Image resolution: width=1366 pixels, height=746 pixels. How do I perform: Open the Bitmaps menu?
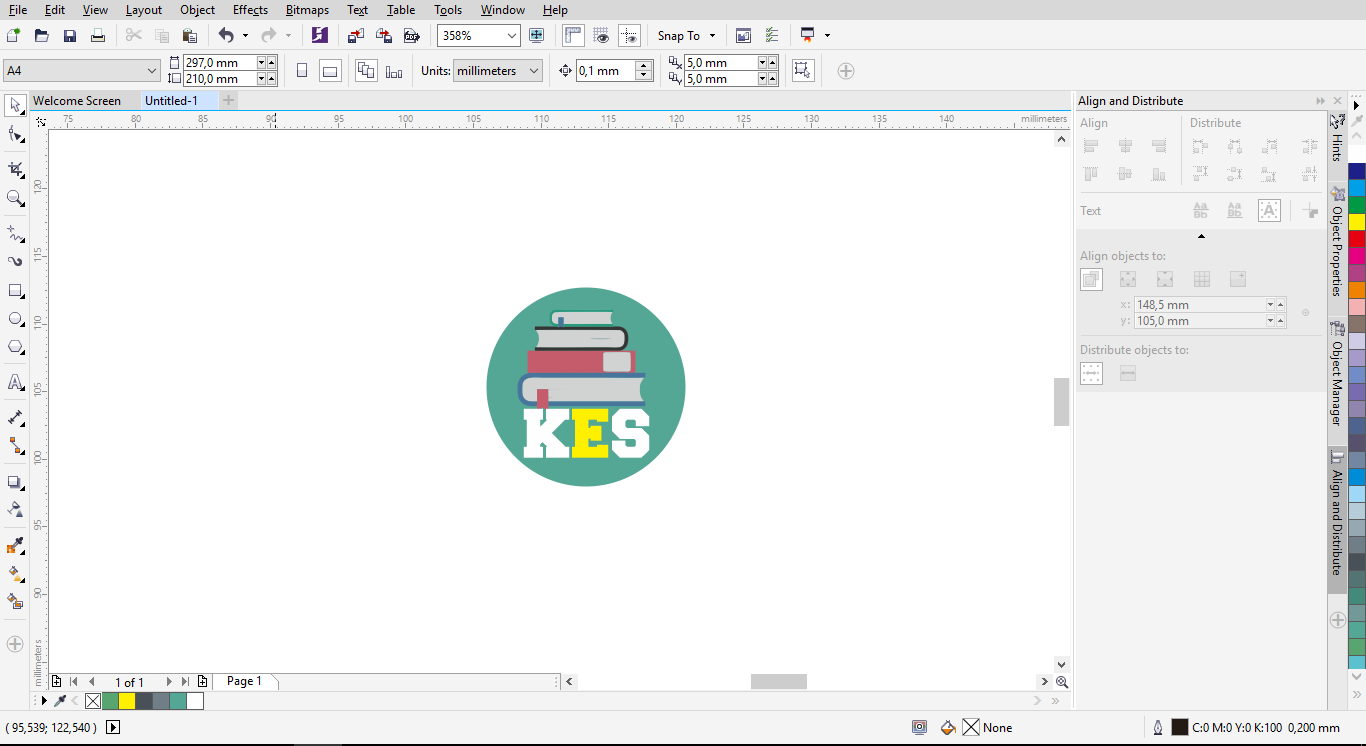pyautogui.click(x=307, y=10)
